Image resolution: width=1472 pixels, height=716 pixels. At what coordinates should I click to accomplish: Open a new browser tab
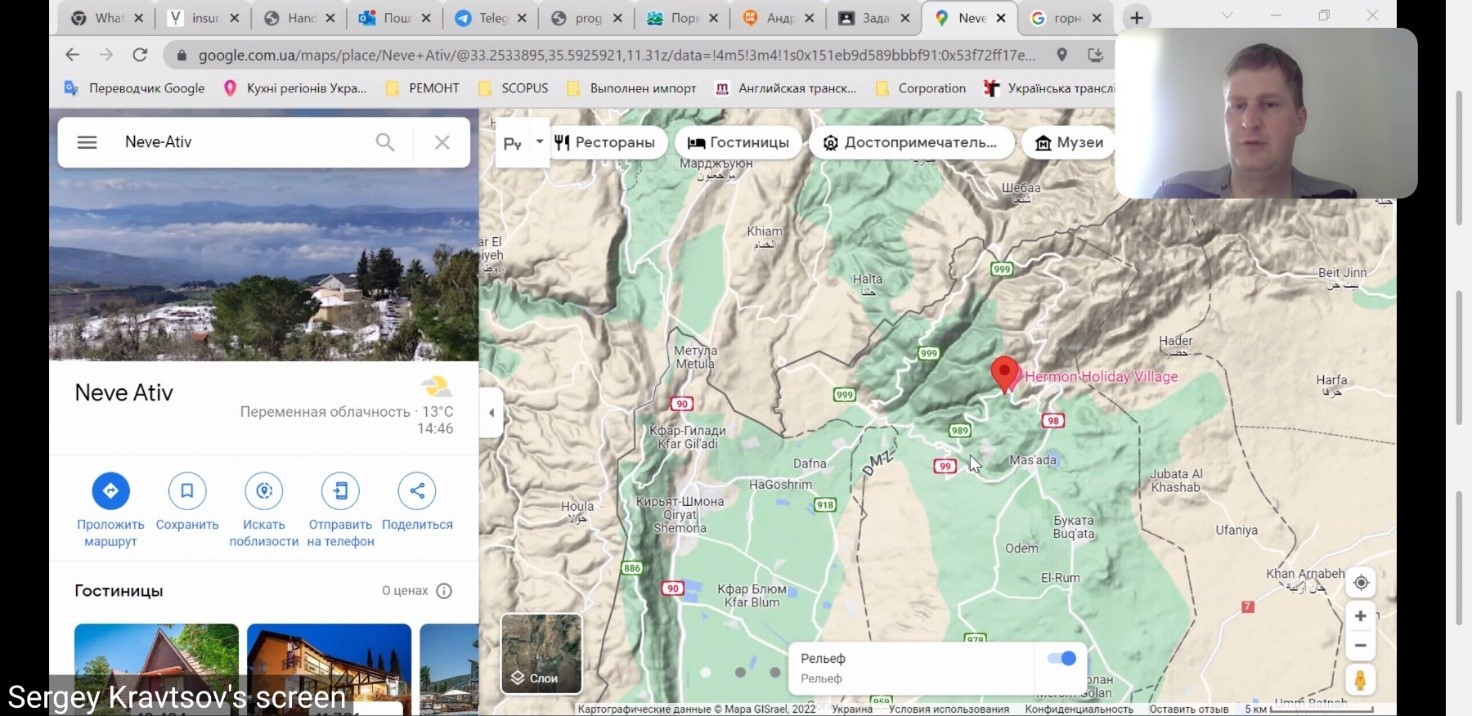(1136, 18)
